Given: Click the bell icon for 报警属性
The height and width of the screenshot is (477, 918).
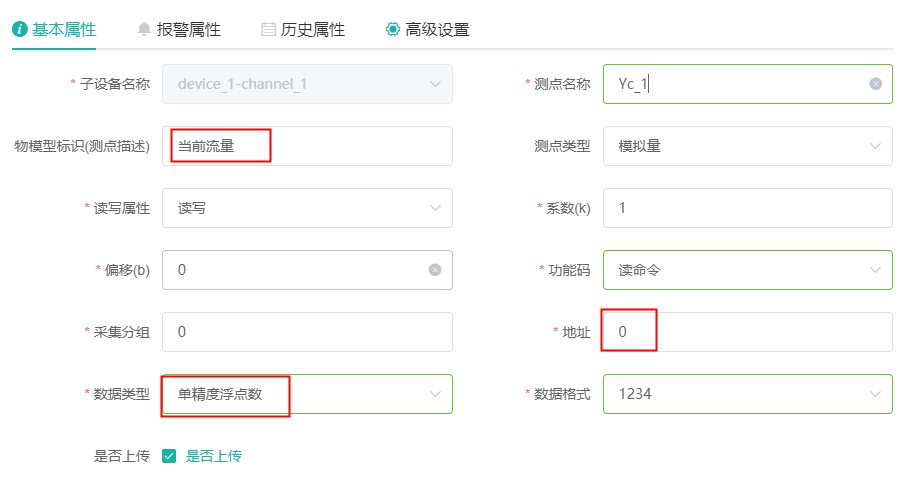Looking at the screenshot, I should (144, 29).
